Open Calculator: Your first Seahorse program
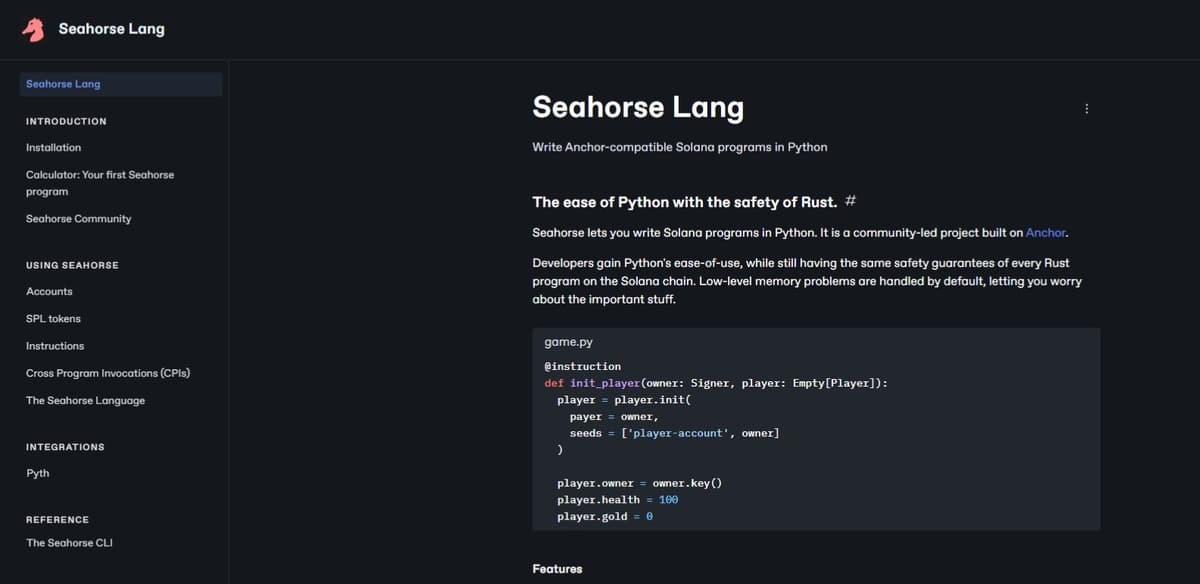Viewport: 1200px width, 584px height. (100, 183)
